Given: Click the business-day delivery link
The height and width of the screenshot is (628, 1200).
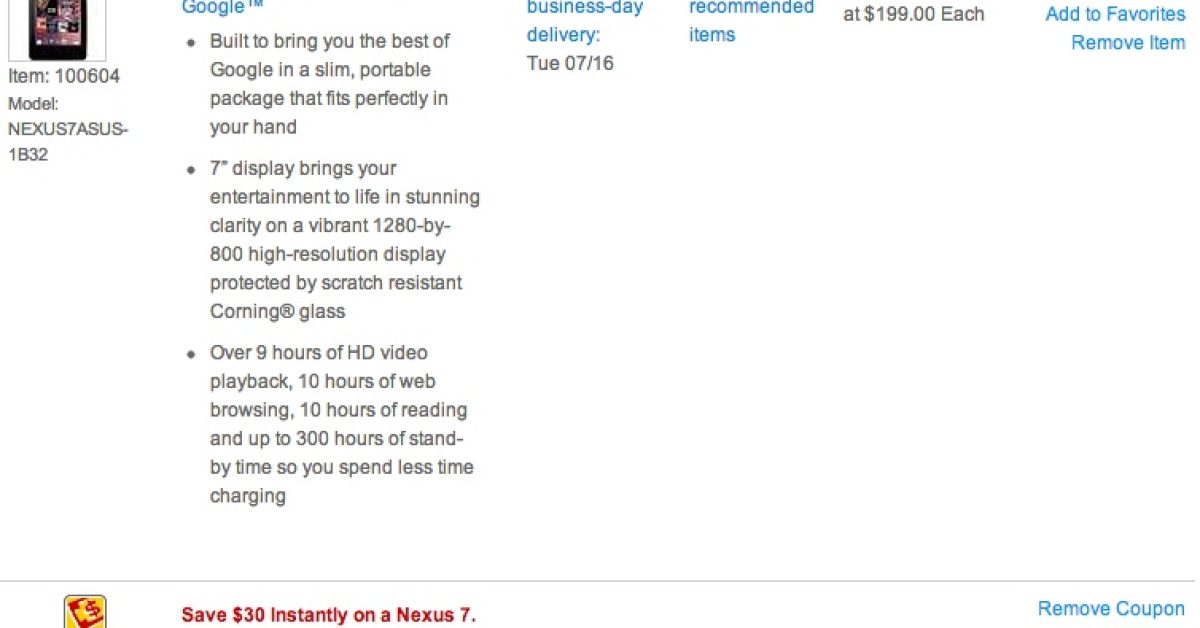Looking at the screenshot, I should click(x=584, y=21).
